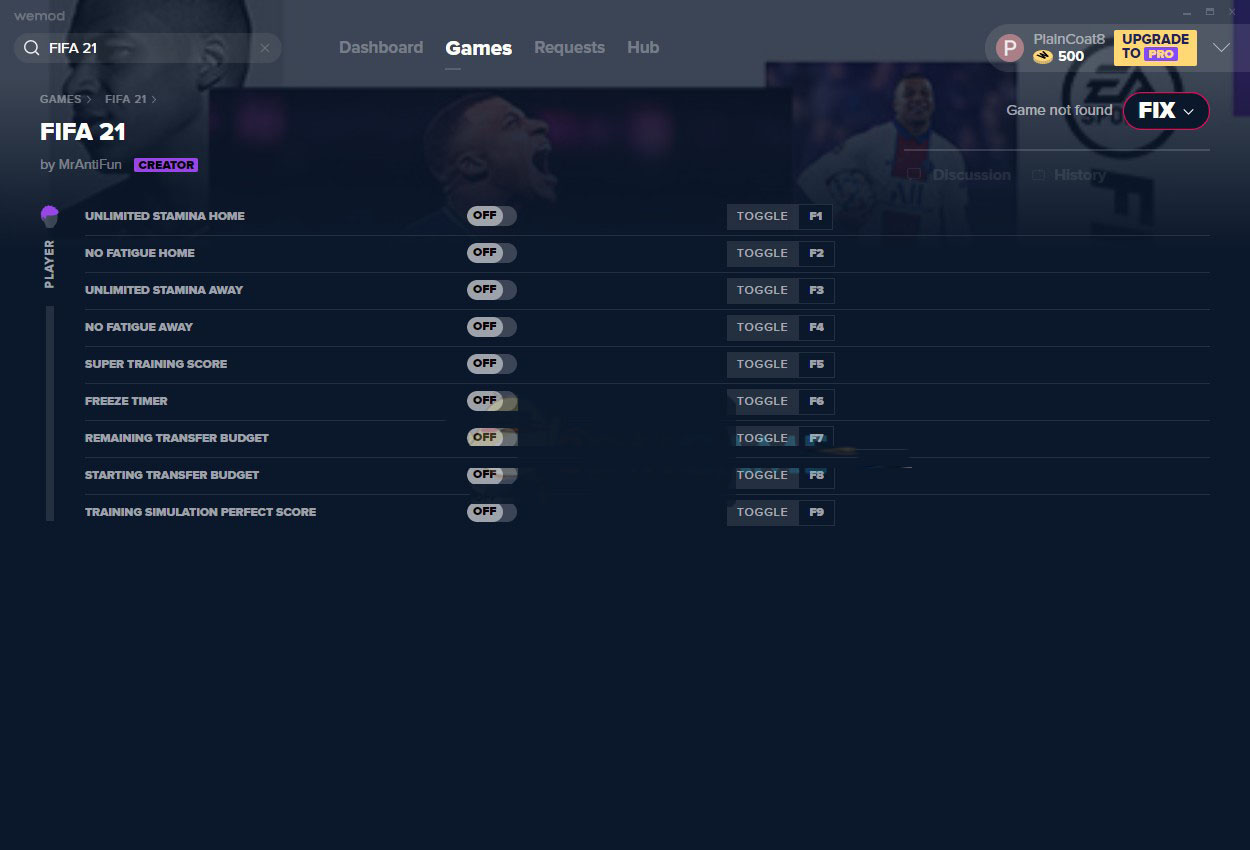Open the Hub tab
This screenshot has height=850, width=1250.
click(x=643, y=47)
